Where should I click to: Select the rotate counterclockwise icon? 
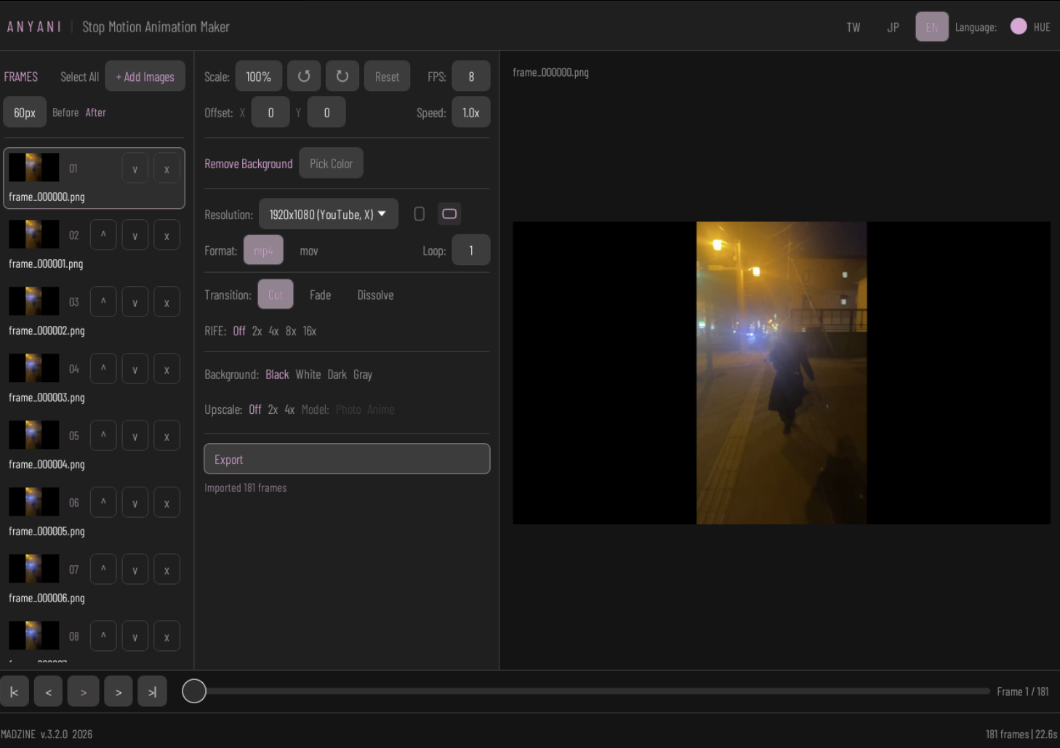304,75
